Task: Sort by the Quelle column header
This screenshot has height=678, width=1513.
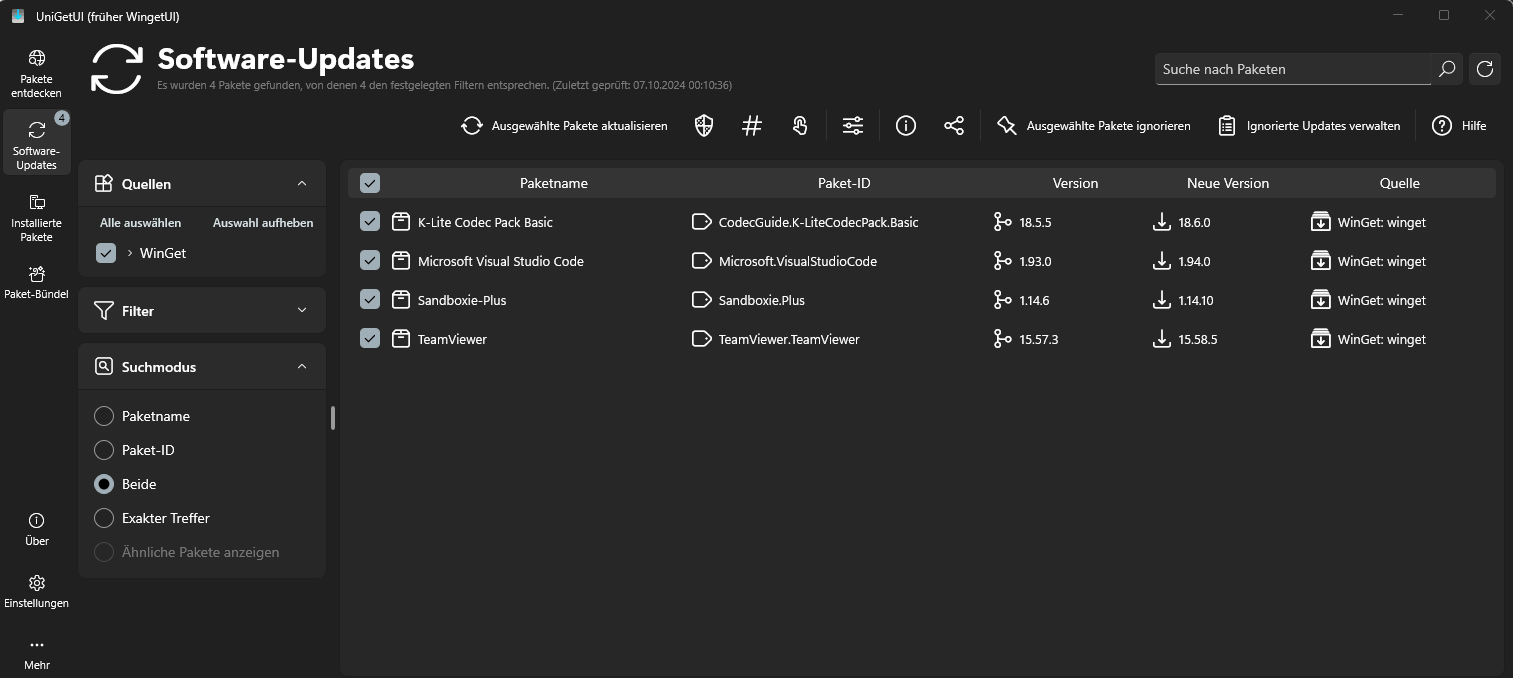Action: [x=1400, y=183]
